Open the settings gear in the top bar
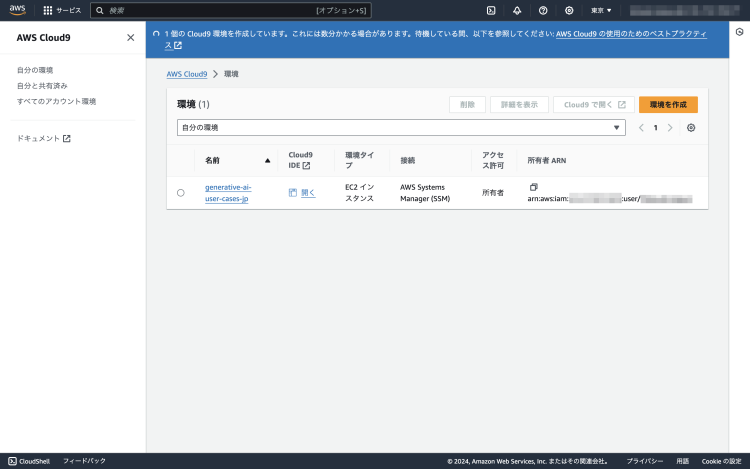This screenshot has height=469, width=750. [569, 10]
